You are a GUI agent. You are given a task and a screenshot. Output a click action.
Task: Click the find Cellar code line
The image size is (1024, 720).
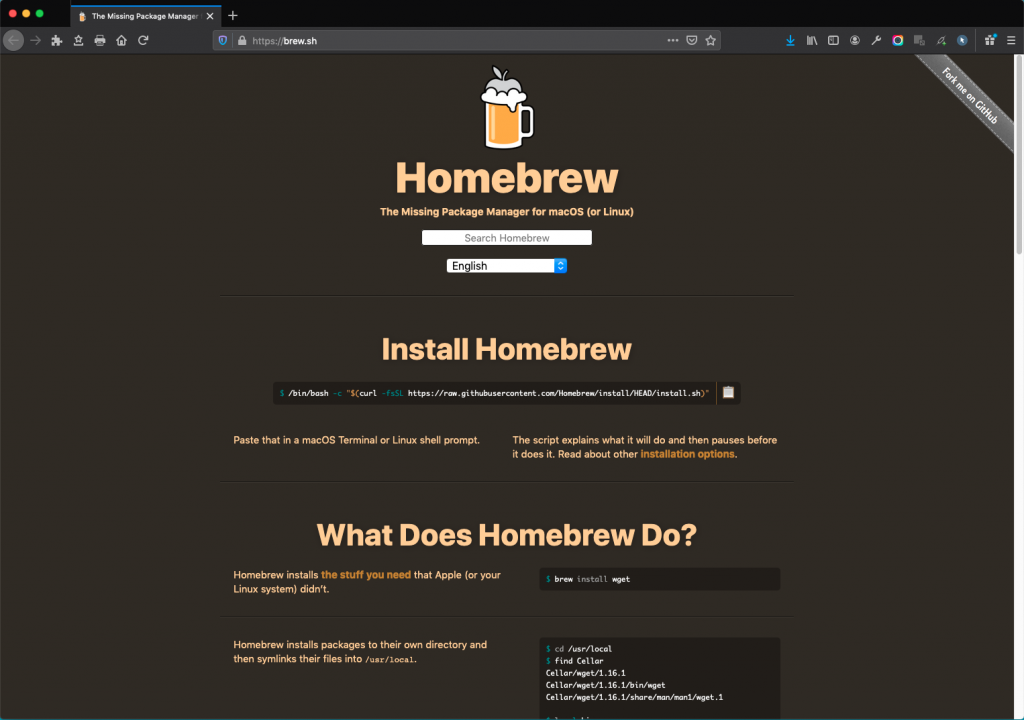point(575,661)
